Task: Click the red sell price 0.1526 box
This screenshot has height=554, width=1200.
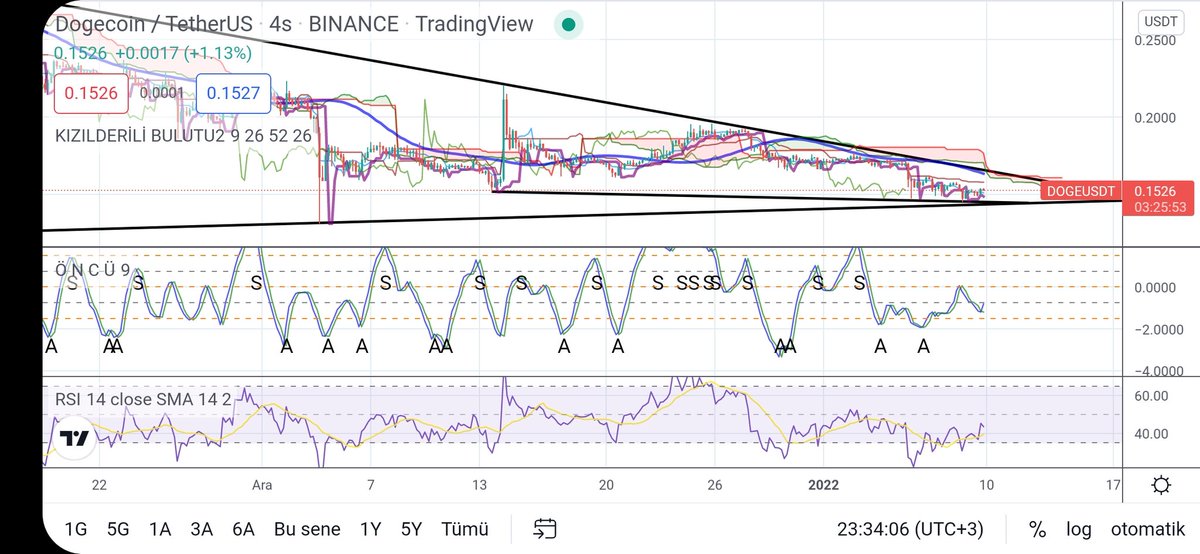Action: click(92, 93)
